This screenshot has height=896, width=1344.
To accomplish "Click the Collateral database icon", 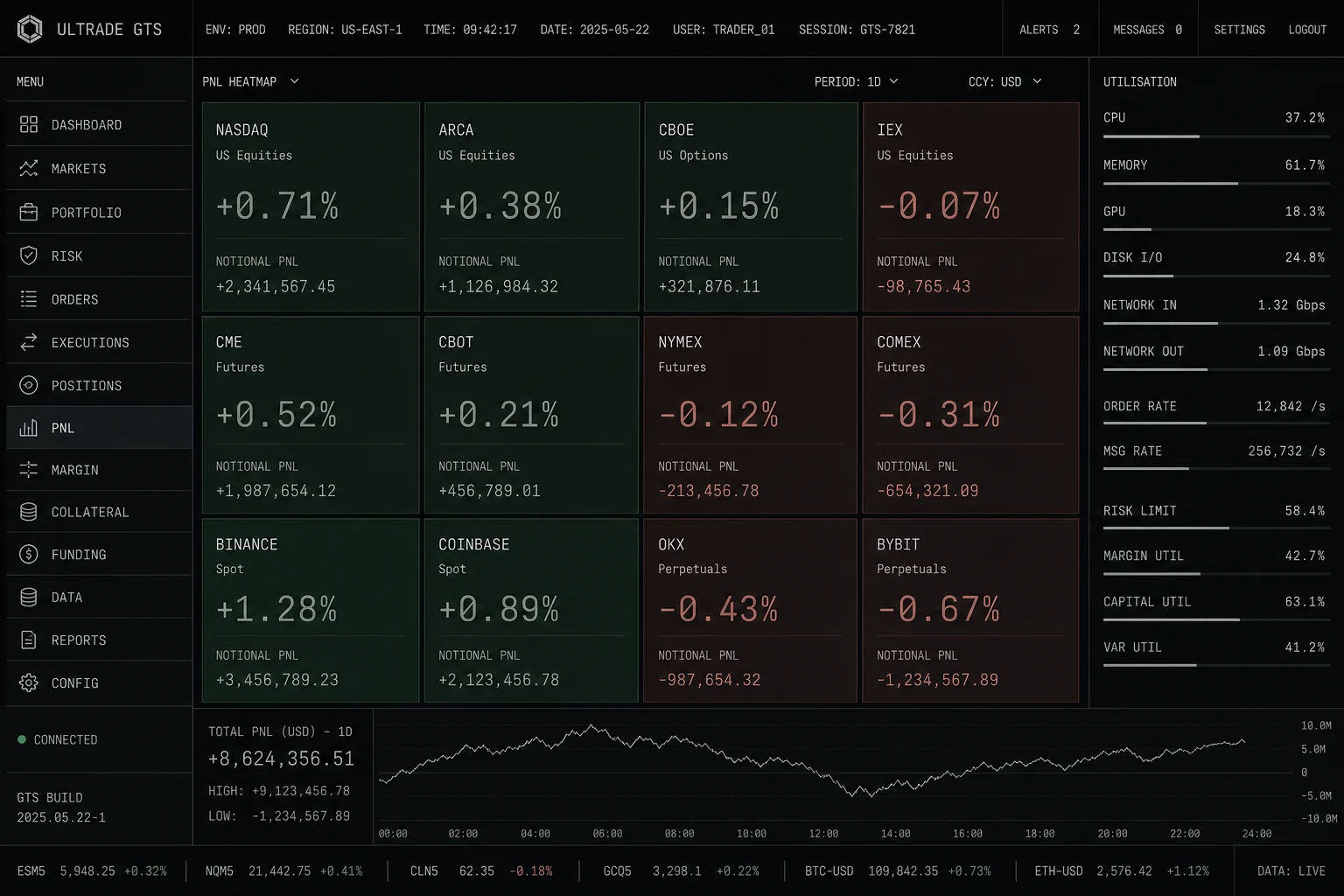I will click(x=29, y=512).
